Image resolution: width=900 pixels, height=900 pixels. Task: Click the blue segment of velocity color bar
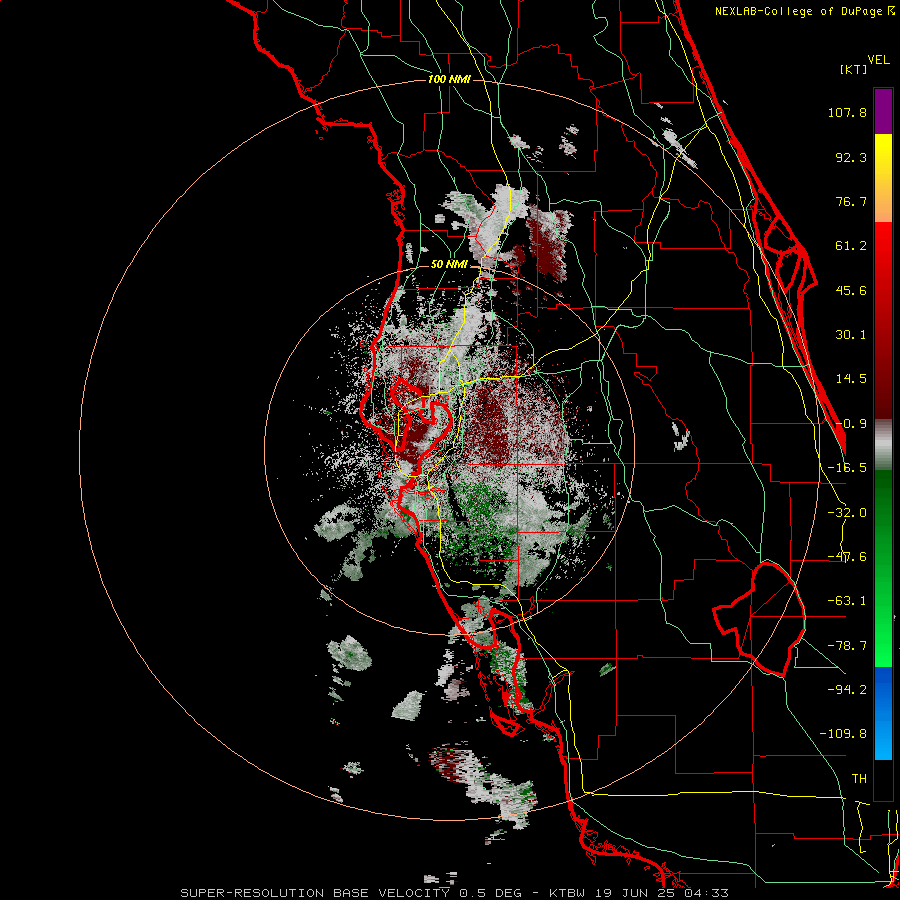883,713
